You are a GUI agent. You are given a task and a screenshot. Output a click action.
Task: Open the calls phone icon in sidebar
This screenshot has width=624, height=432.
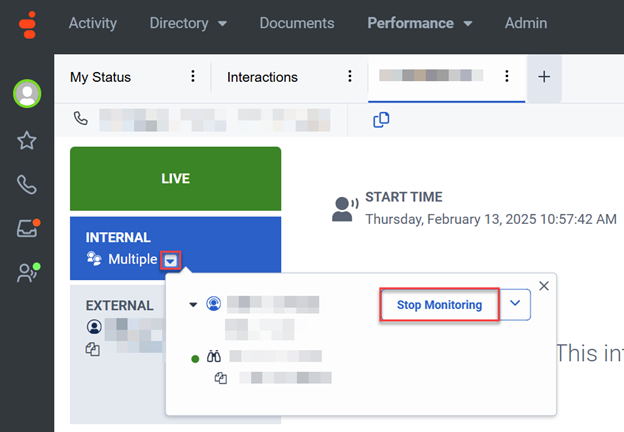[27, 184]
